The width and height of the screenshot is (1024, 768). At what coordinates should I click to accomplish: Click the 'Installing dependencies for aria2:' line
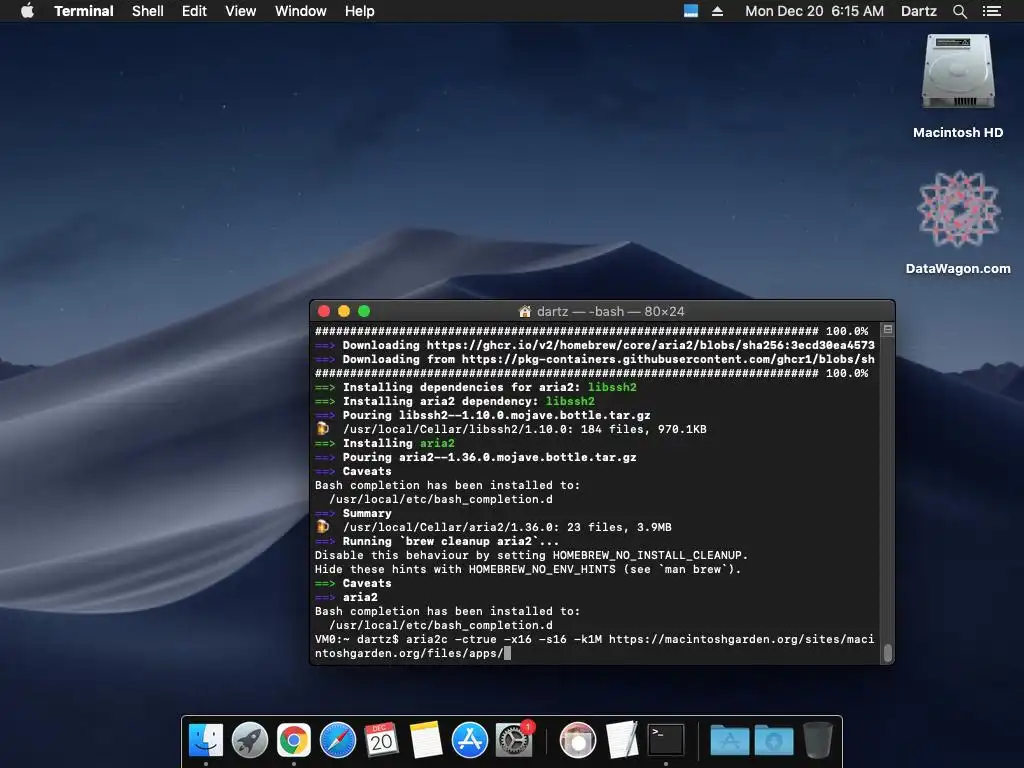coord(475,387)
